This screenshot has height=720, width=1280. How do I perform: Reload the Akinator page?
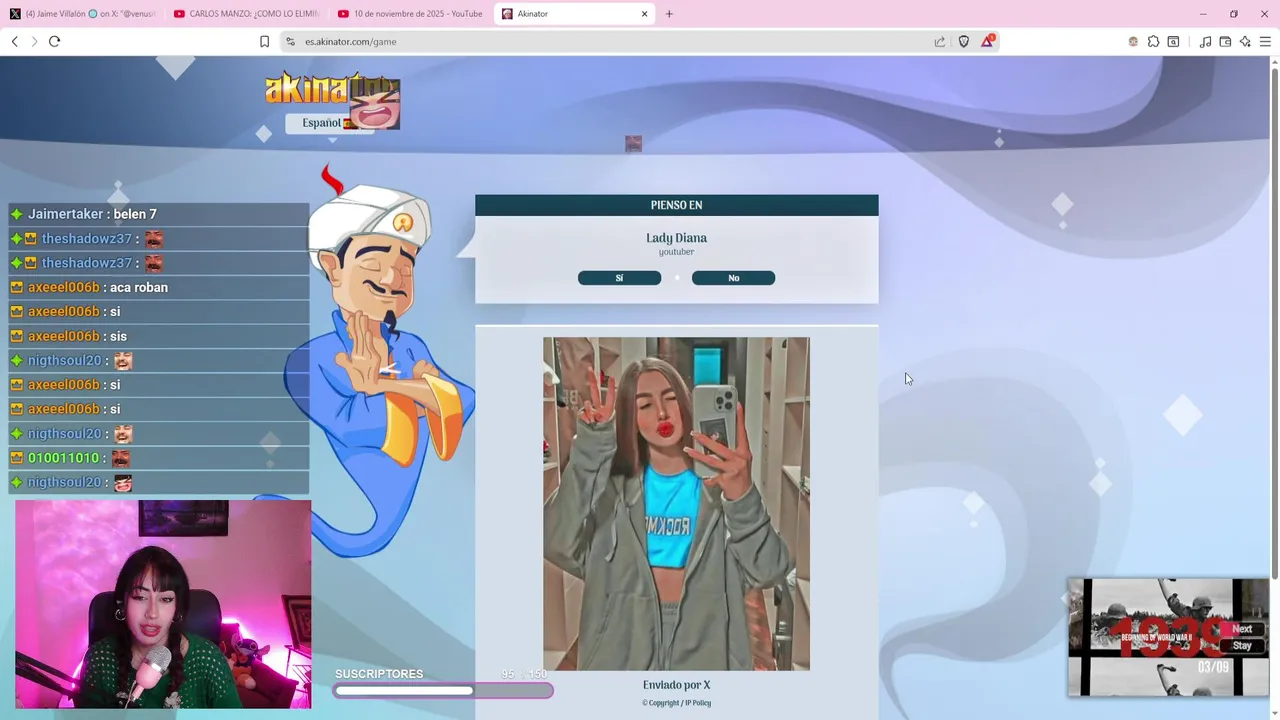coord(54,41)
